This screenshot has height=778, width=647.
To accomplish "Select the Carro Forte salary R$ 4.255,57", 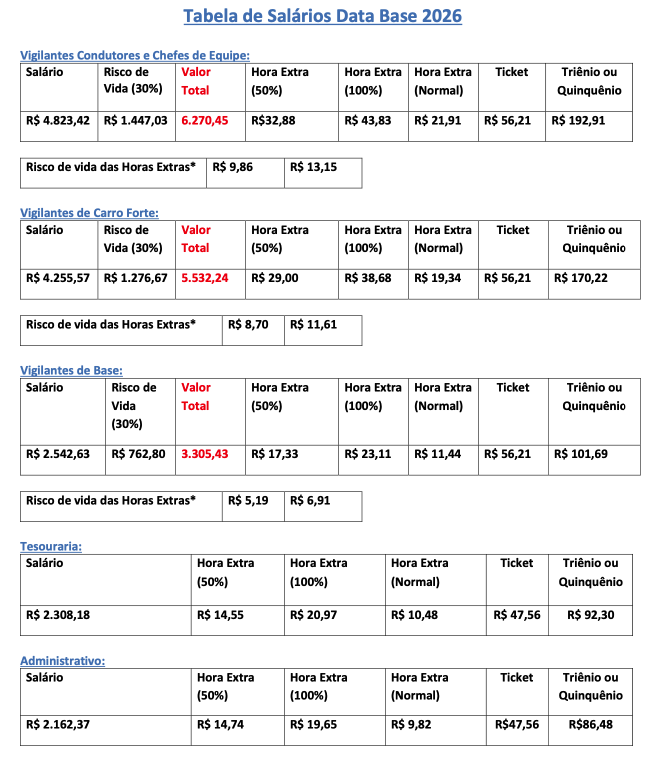I will click(58, 278).
